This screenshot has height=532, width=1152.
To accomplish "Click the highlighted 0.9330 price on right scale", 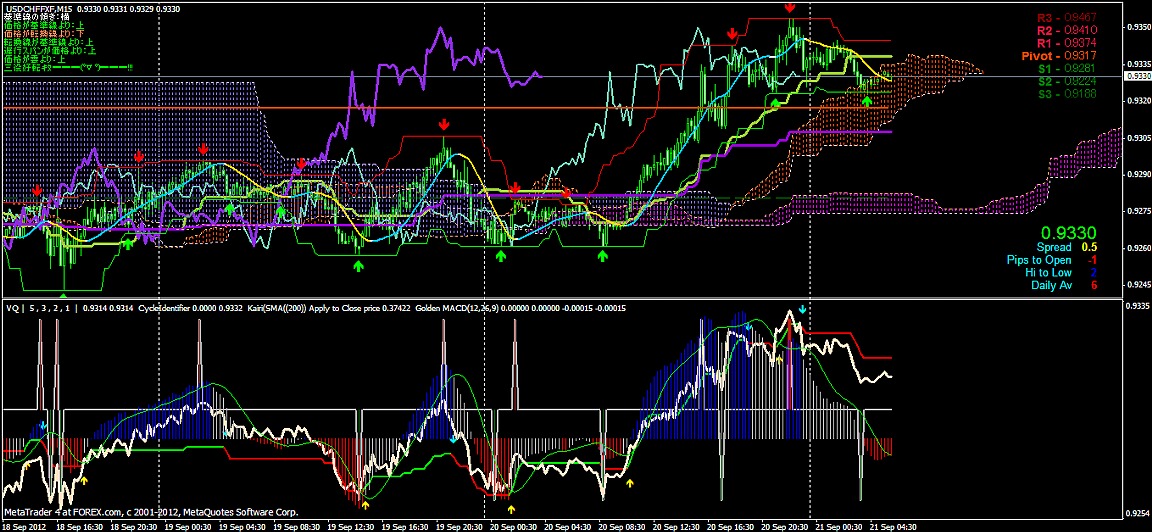I will pyautogui.click(x=1137, y=76).
